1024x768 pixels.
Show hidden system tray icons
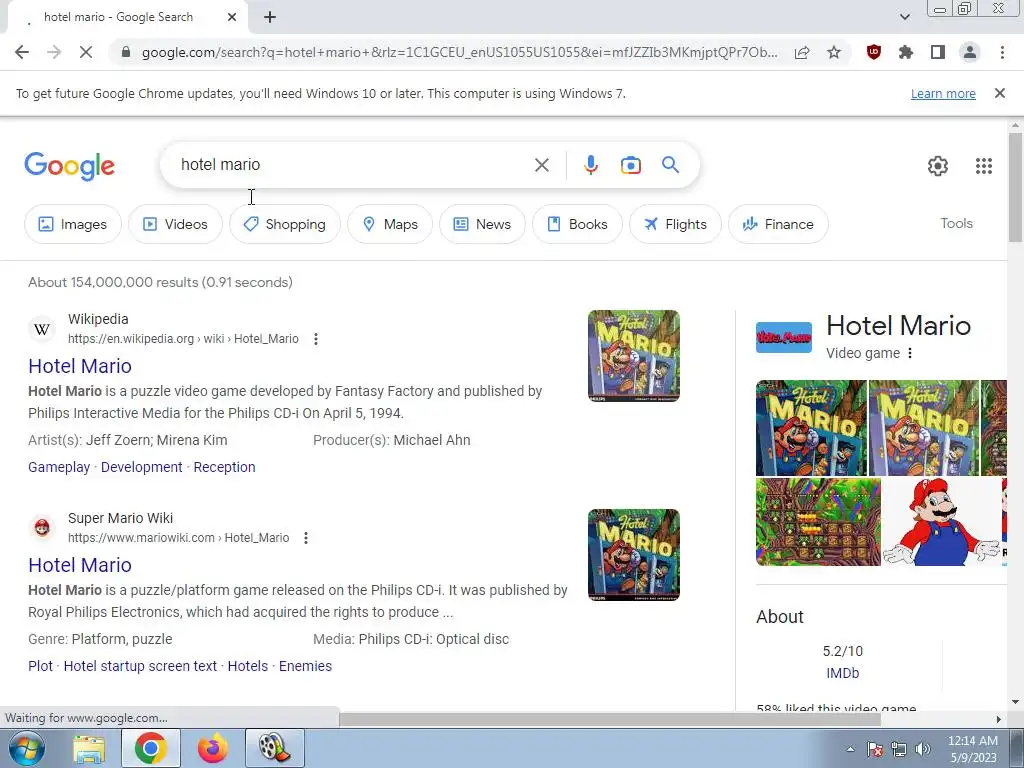pos(850,749)
